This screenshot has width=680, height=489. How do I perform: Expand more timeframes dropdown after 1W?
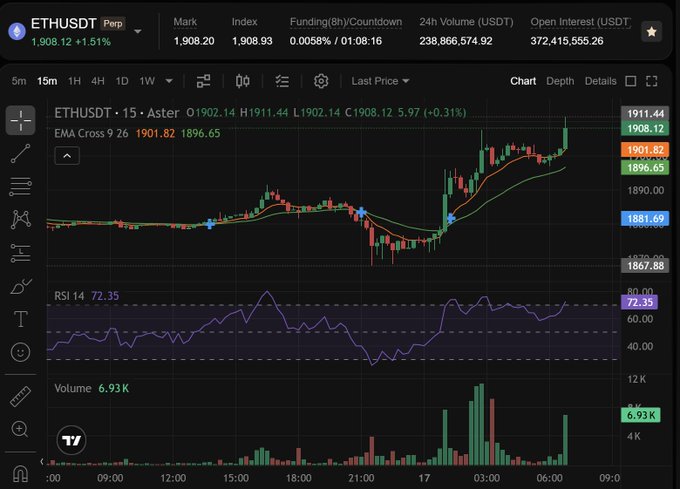click(169, 81)
